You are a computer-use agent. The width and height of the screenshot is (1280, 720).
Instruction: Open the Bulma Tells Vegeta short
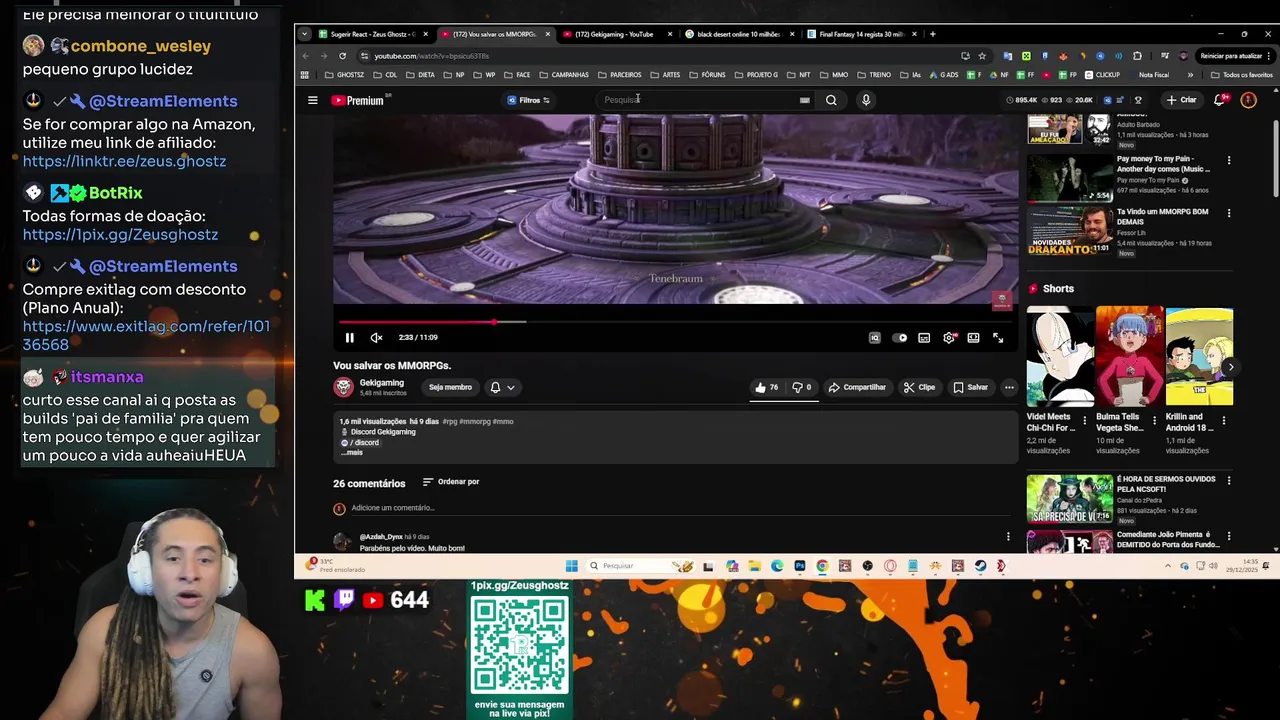(1129, 357)
